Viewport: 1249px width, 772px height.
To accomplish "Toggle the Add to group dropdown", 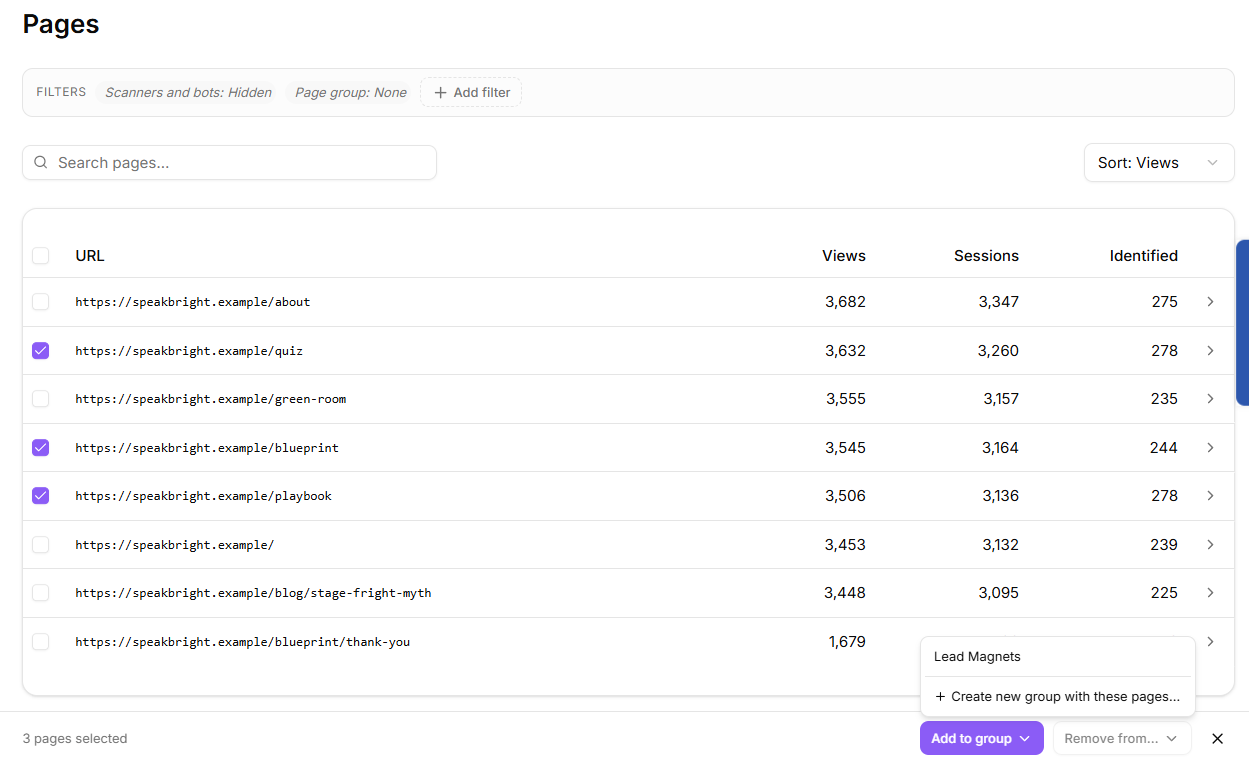I will (981, 739).
